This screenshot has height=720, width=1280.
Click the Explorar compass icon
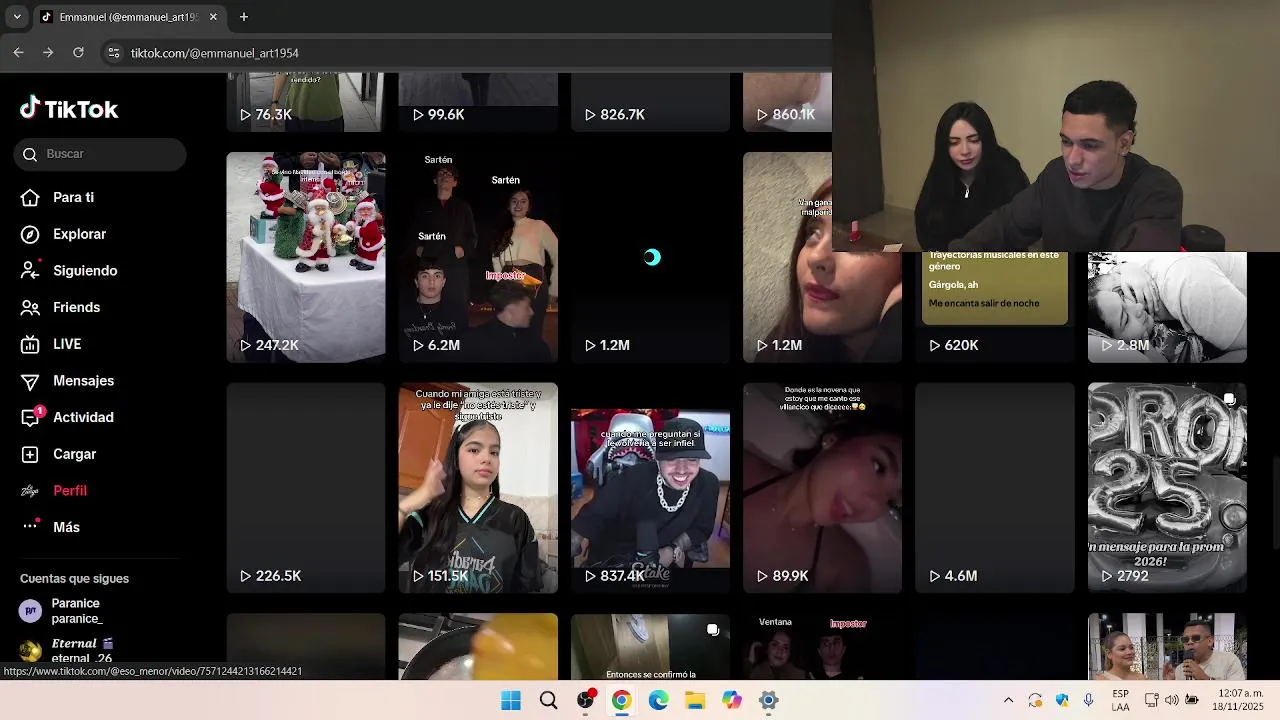pos(31,234)
